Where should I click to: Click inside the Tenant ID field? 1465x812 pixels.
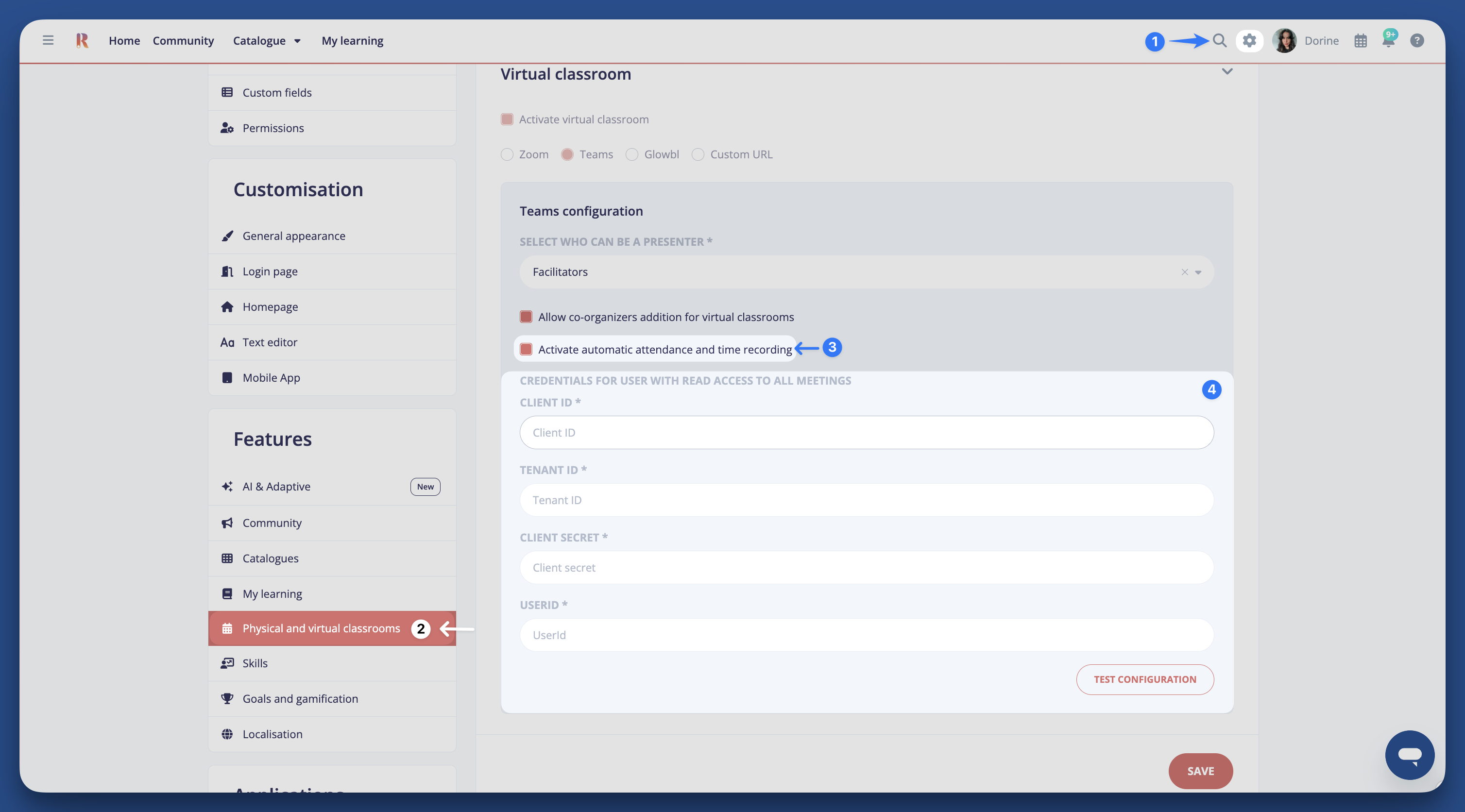(x=866, y=500)
